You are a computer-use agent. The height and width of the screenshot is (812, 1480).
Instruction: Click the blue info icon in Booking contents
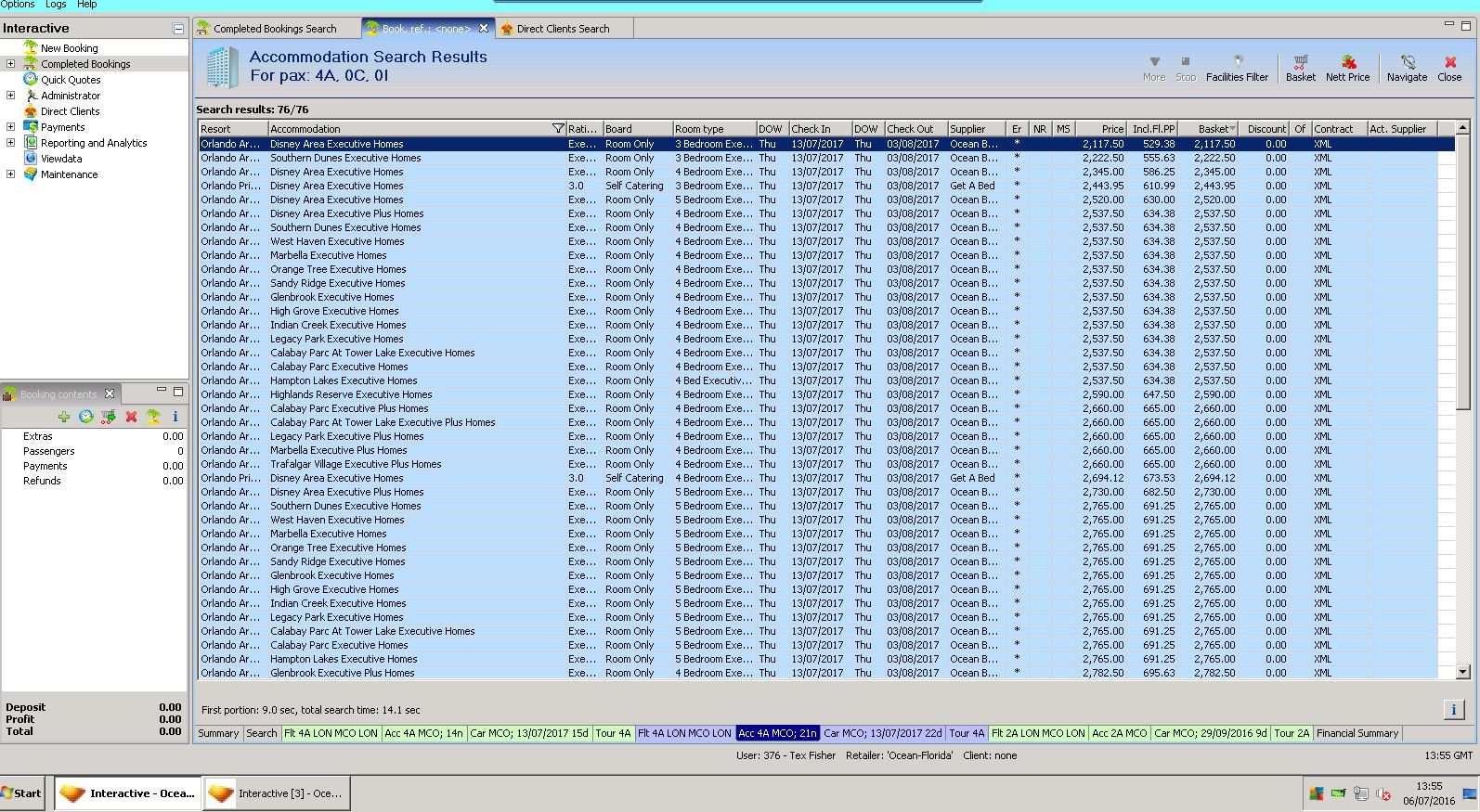point(175,418)
